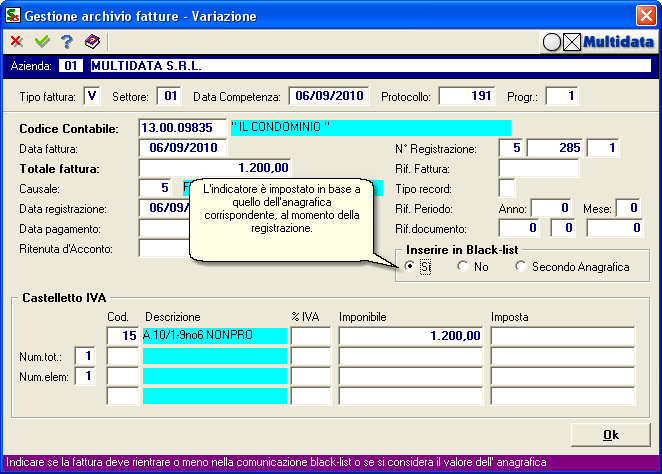Click the first row Imposta field
The width and height of the screenshot is (662, 474).
(x=563, y=336)
